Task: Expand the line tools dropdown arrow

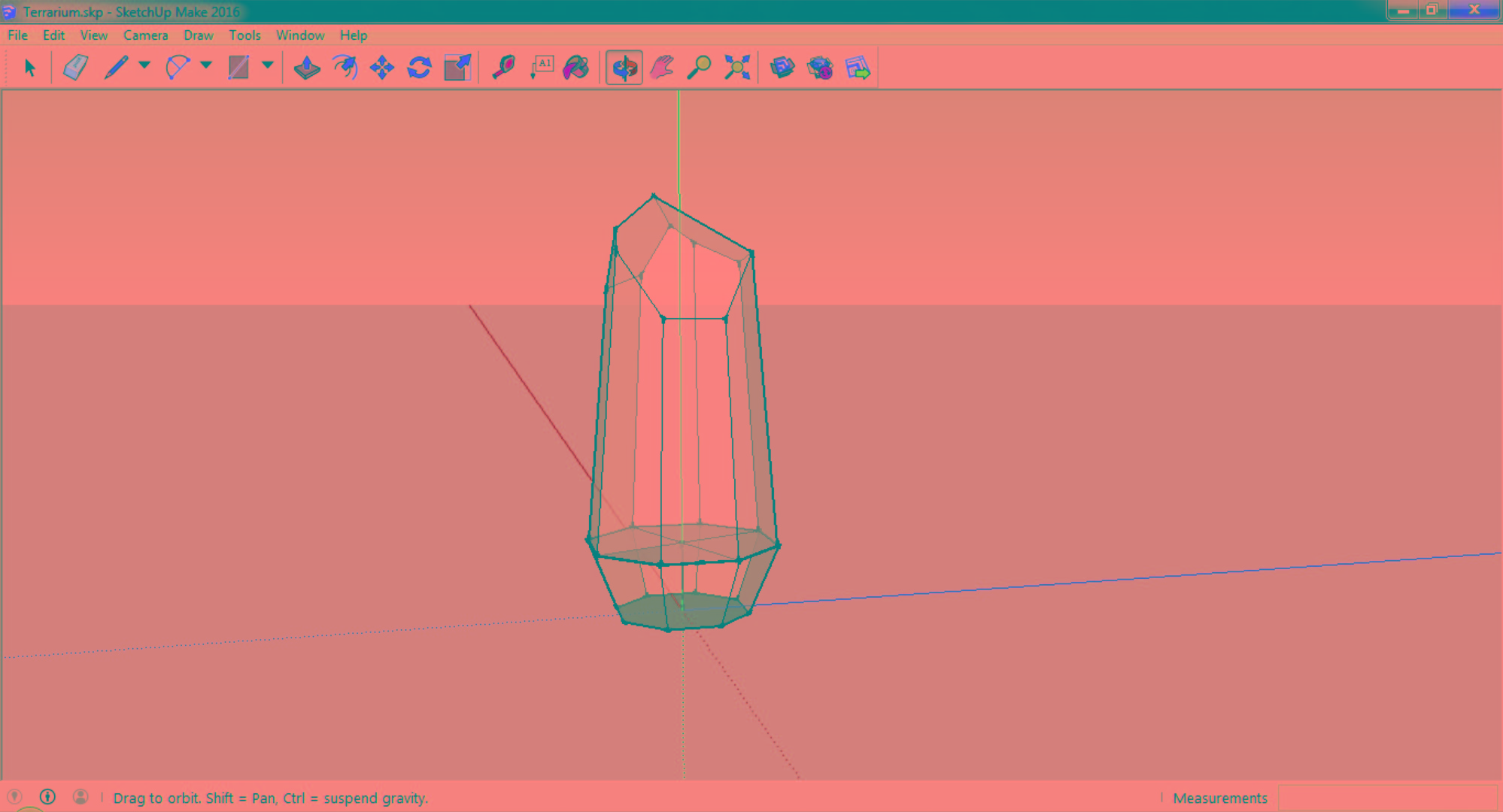Action: click(x=144, y=65)
